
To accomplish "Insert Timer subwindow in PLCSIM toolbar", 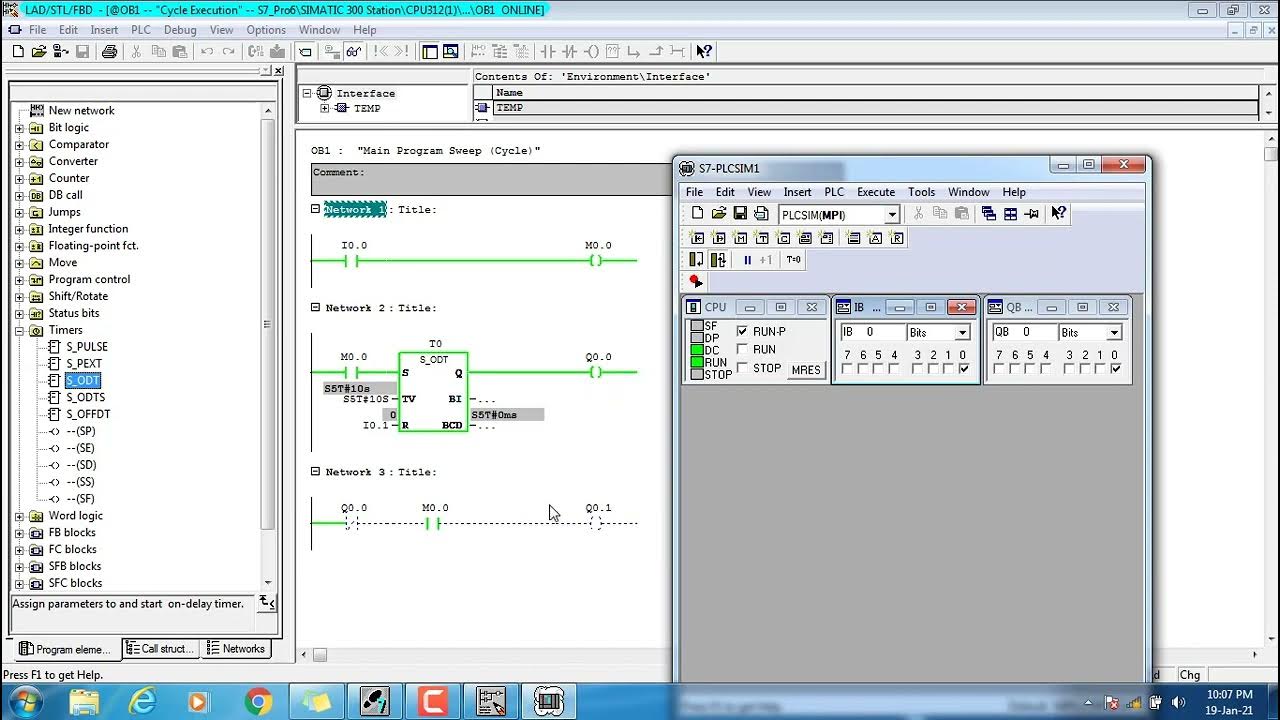I will [x=762, y=238].
